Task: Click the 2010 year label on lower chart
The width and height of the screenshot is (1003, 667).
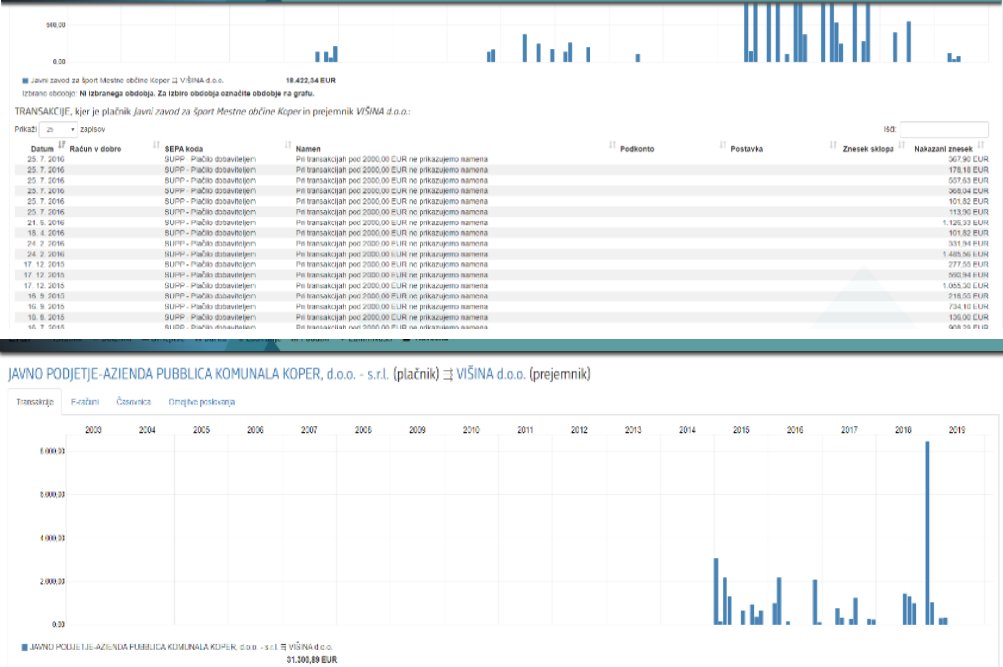Action: 471,430
